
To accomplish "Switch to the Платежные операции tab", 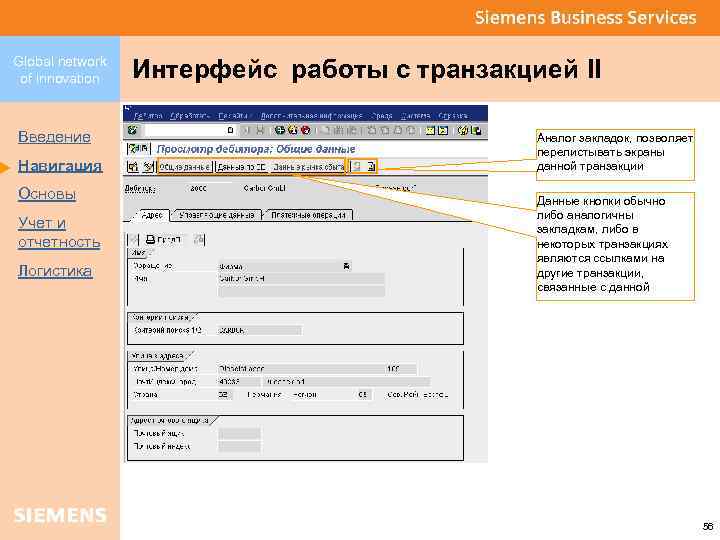I will pyautogui.click(x=309, y=215).
